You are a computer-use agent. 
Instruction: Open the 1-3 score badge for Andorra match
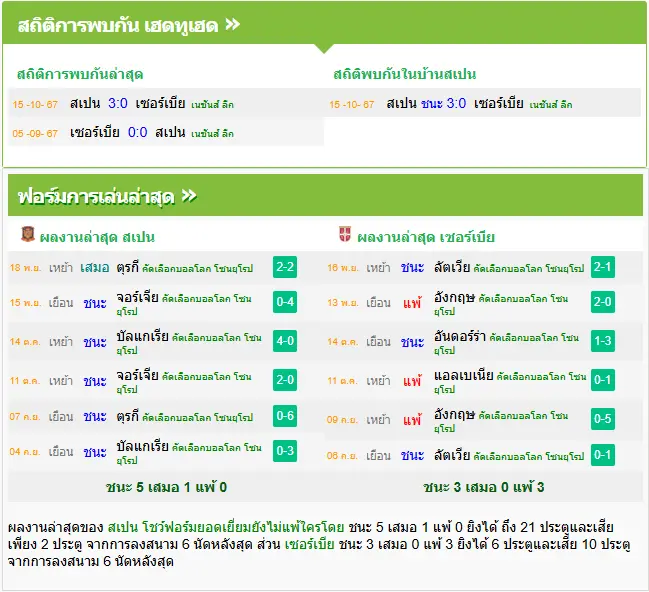603,341
